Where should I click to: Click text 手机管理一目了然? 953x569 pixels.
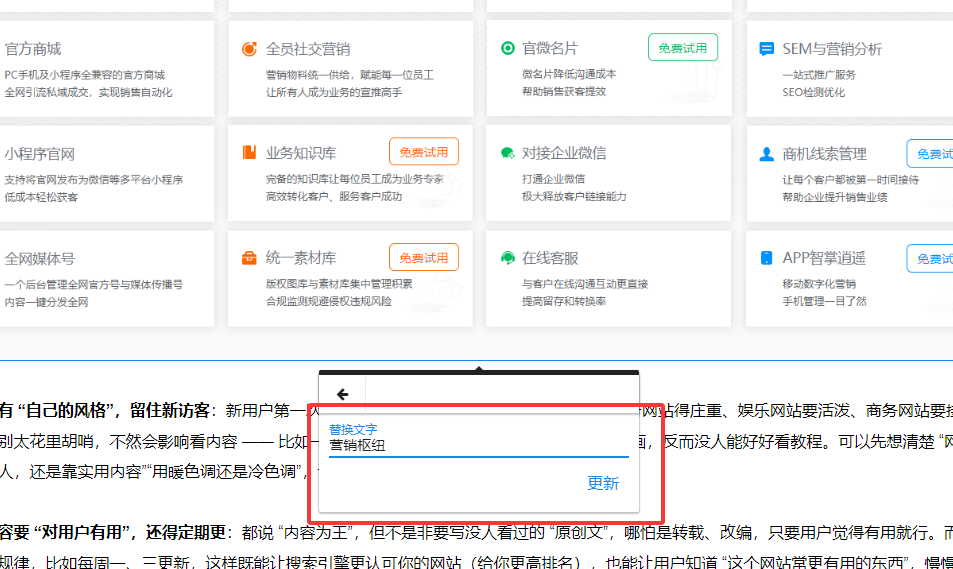824,302
